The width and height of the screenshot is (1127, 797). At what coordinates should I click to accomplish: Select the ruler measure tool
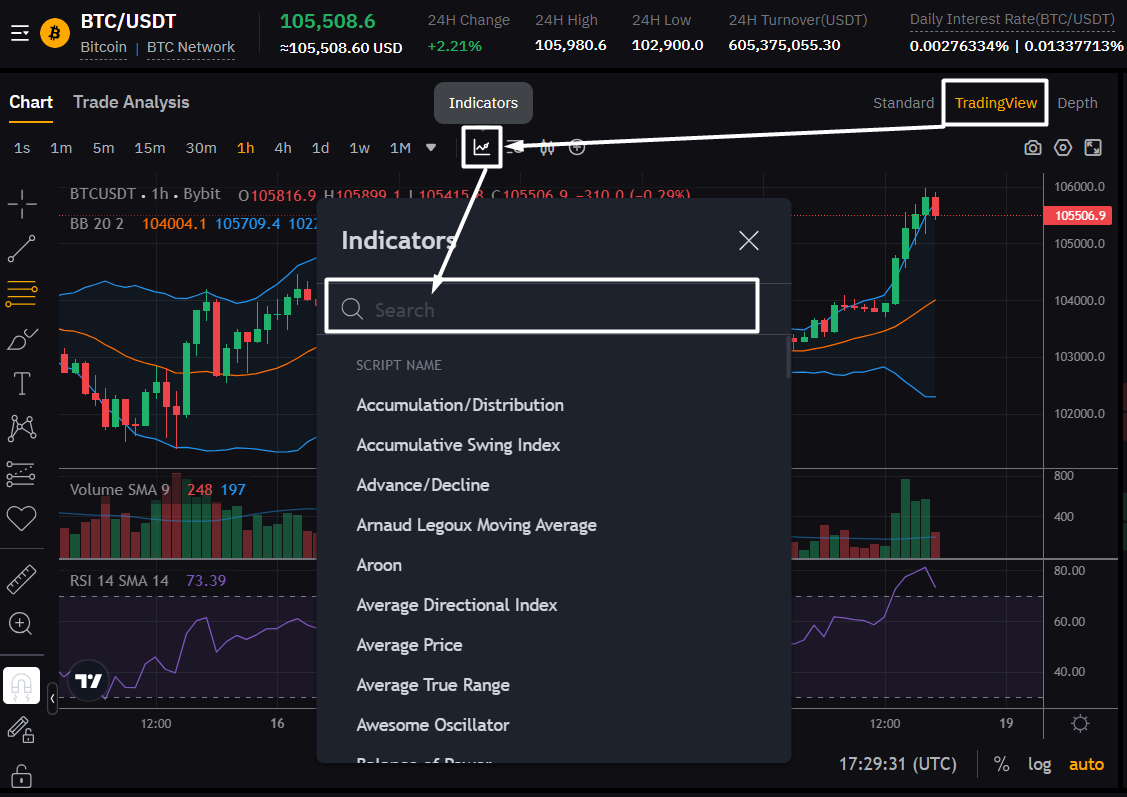[22, 579]
